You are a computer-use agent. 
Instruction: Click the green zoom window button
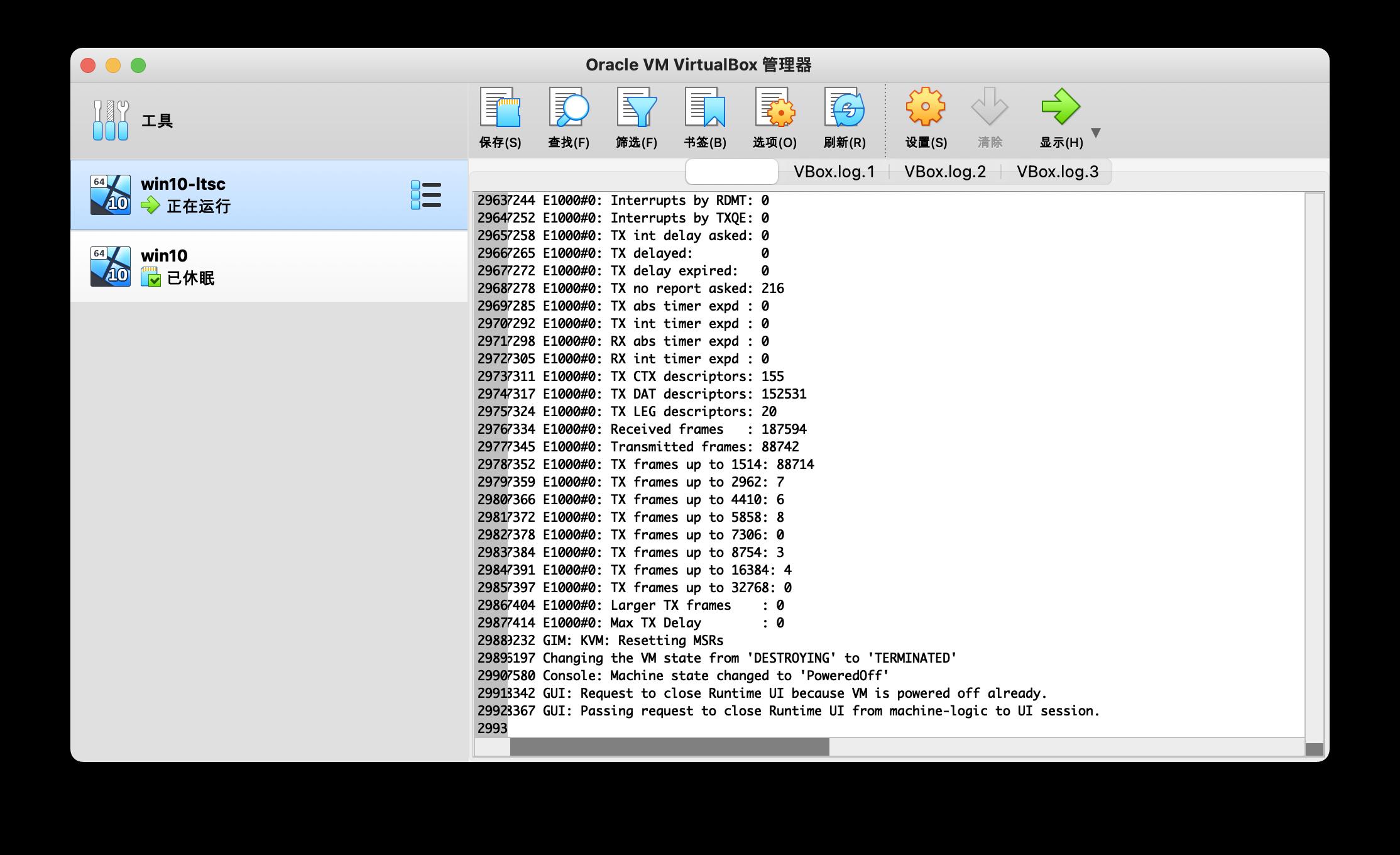pyautogui.click(x=138, y=65)
